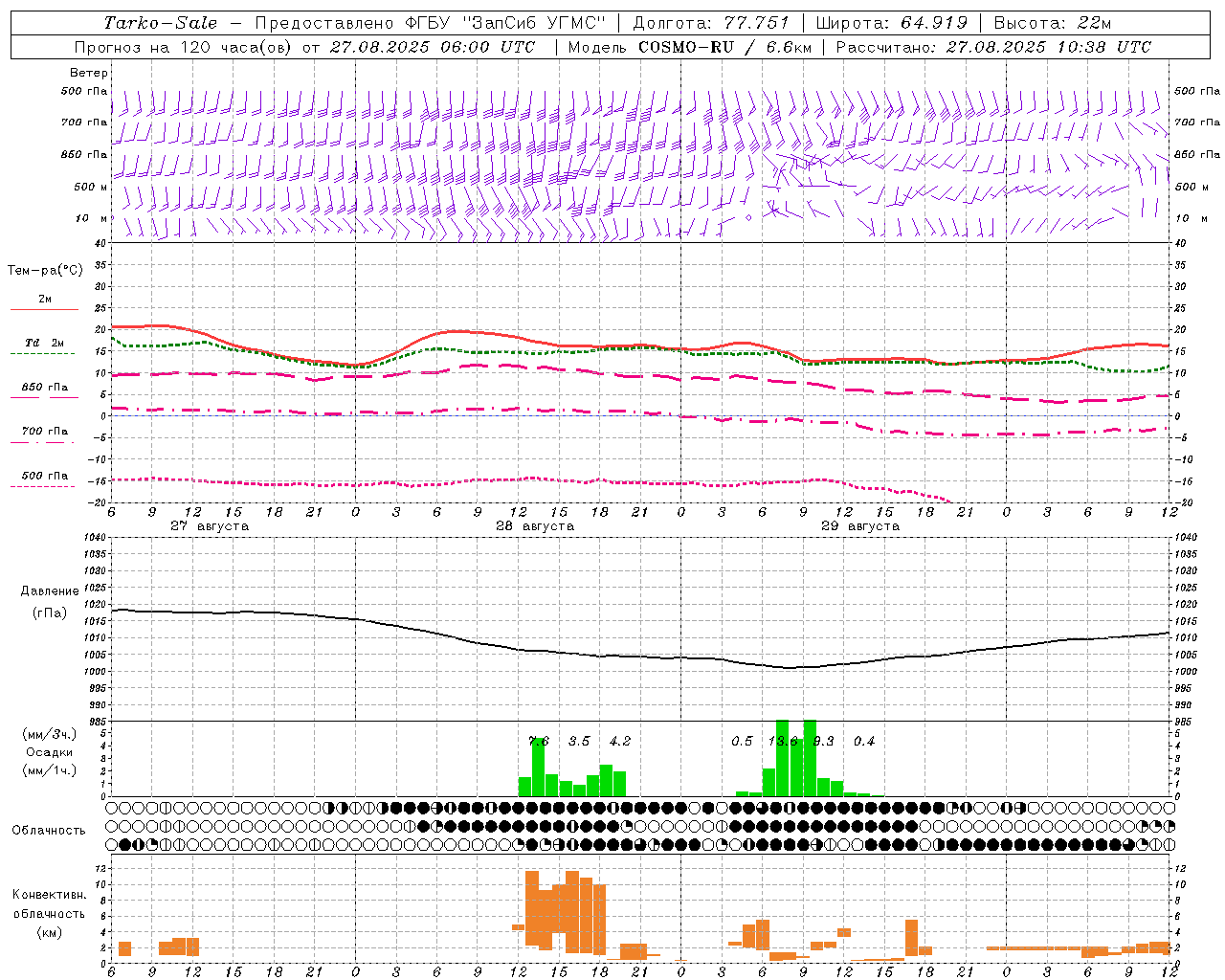Select the 7.6 precipitation total value
This screenshot has width=1225, height=980.
539,741
